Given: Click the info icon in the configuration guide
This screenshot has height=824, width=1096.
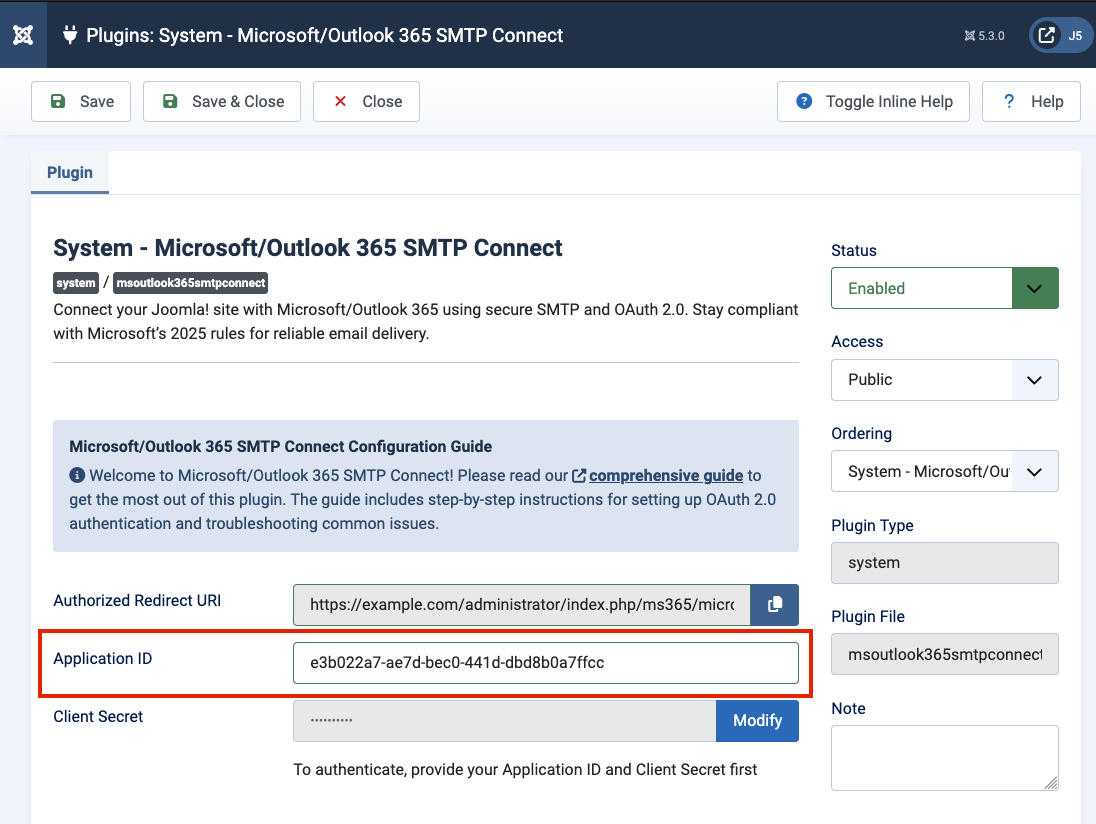Looking at the screenshot, I should coord(77,475).
